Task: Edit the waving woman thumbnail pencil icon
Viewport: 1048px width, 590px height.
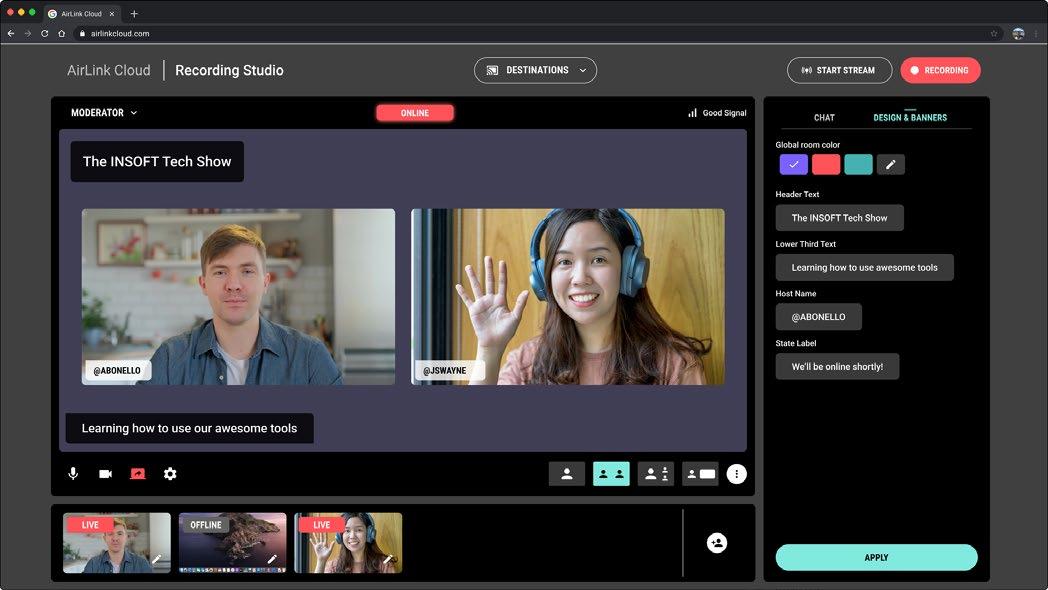Action: (388, 559)
